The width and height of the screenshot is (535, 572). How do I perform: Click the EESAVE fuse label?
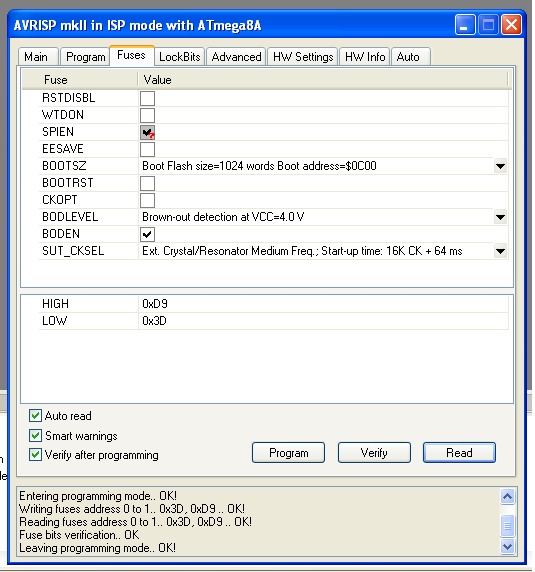[x=63, y=149]
